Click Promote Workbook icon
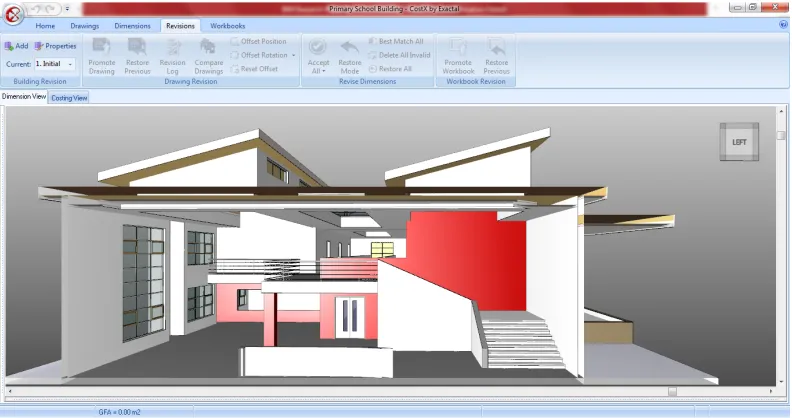 pyautogui.click(x=458, y=47)
